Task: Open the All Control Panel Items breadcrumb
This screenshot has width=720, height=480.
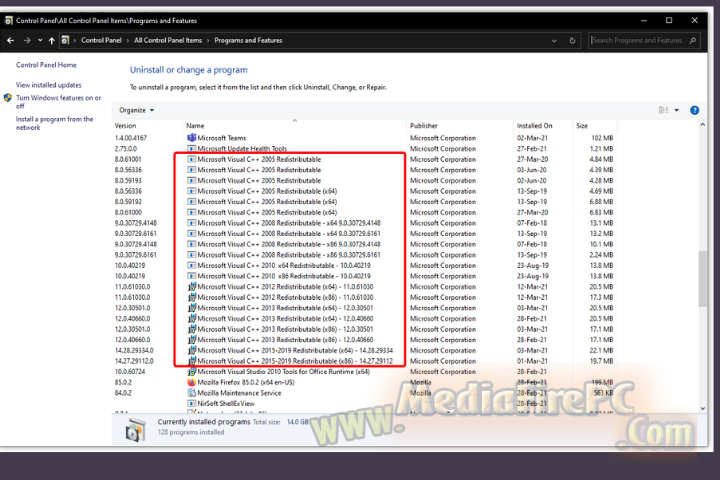Action: point(168,40)
